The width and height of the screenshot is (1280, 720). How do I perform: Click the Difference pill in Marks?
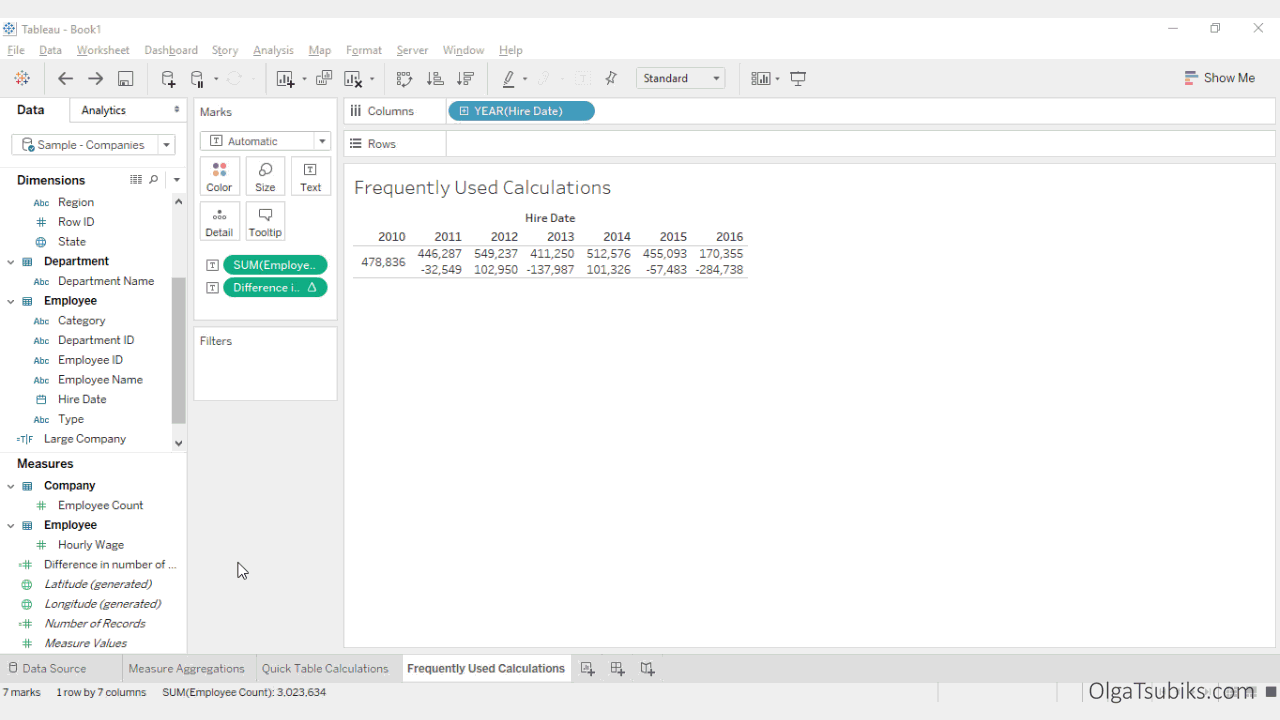tap(275, 287)
